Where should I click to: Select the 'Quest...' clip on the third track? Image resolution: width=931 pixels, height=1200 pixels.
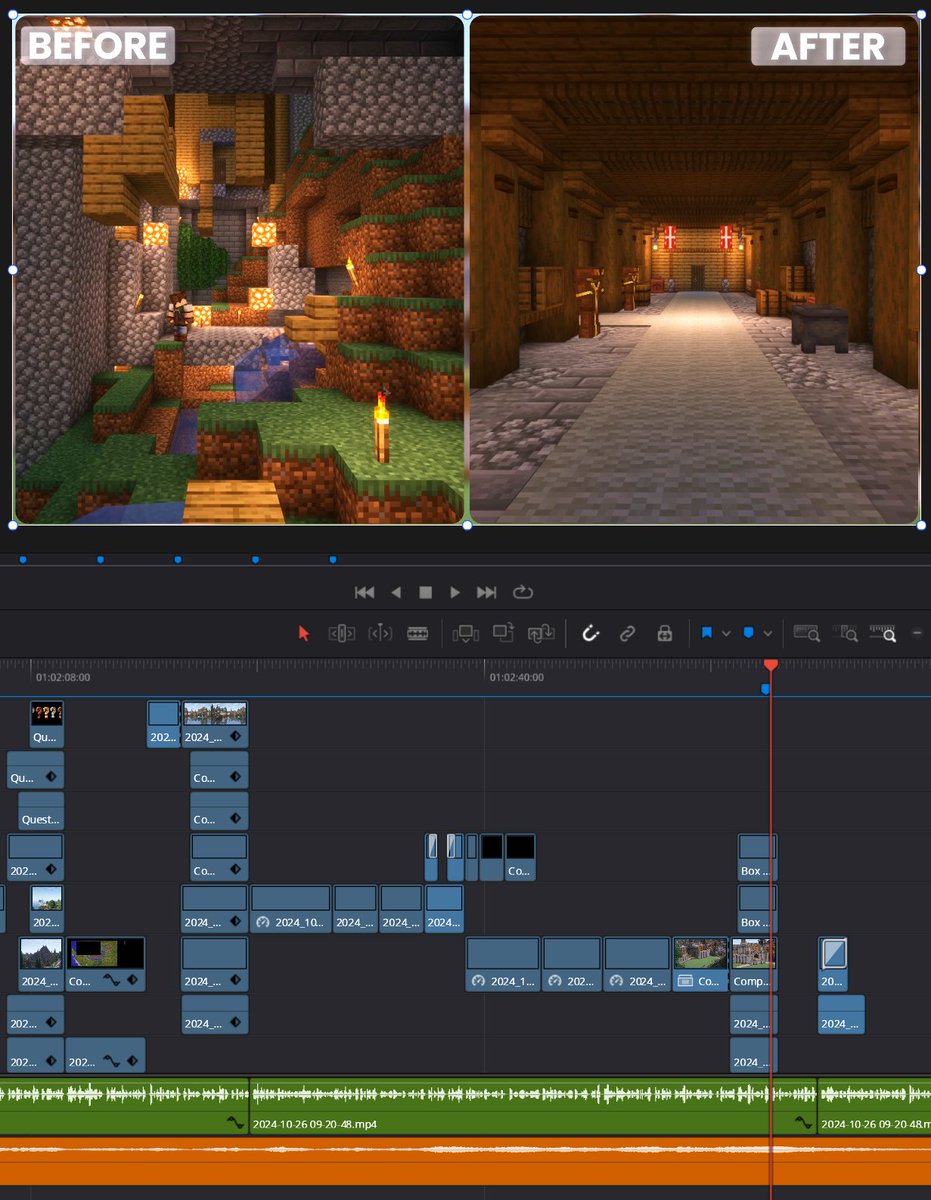pyautogui.click(x=41, y=811)
